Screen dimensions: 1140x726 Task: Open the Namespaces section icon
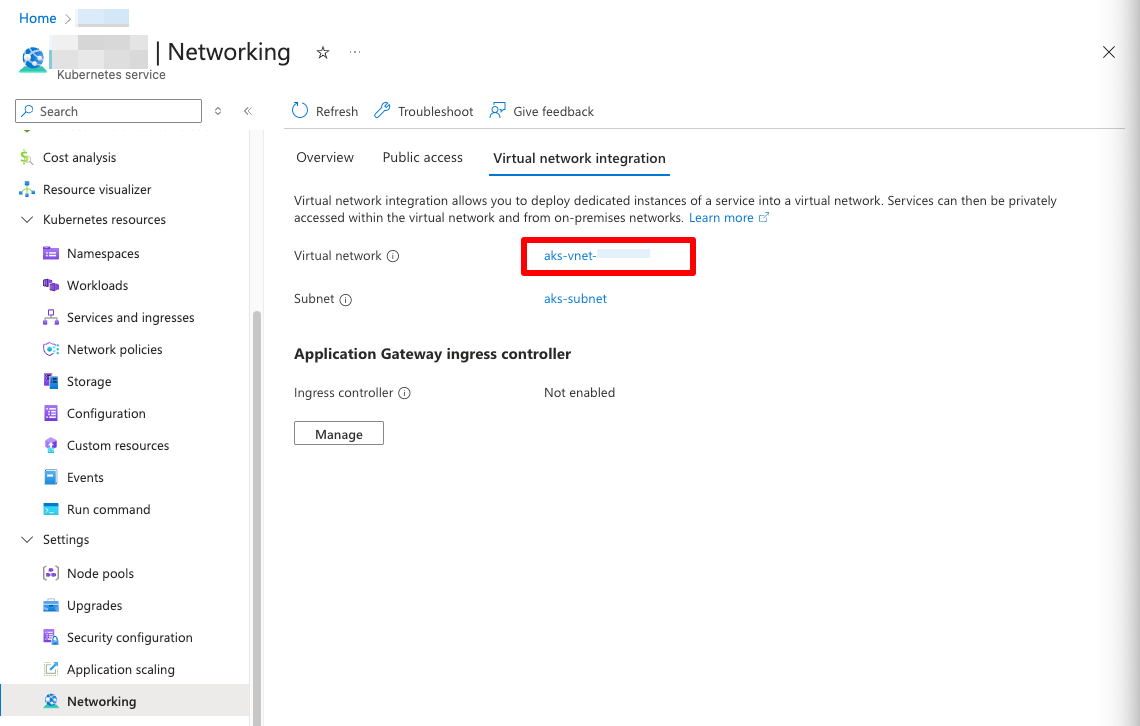pos(52,253)
